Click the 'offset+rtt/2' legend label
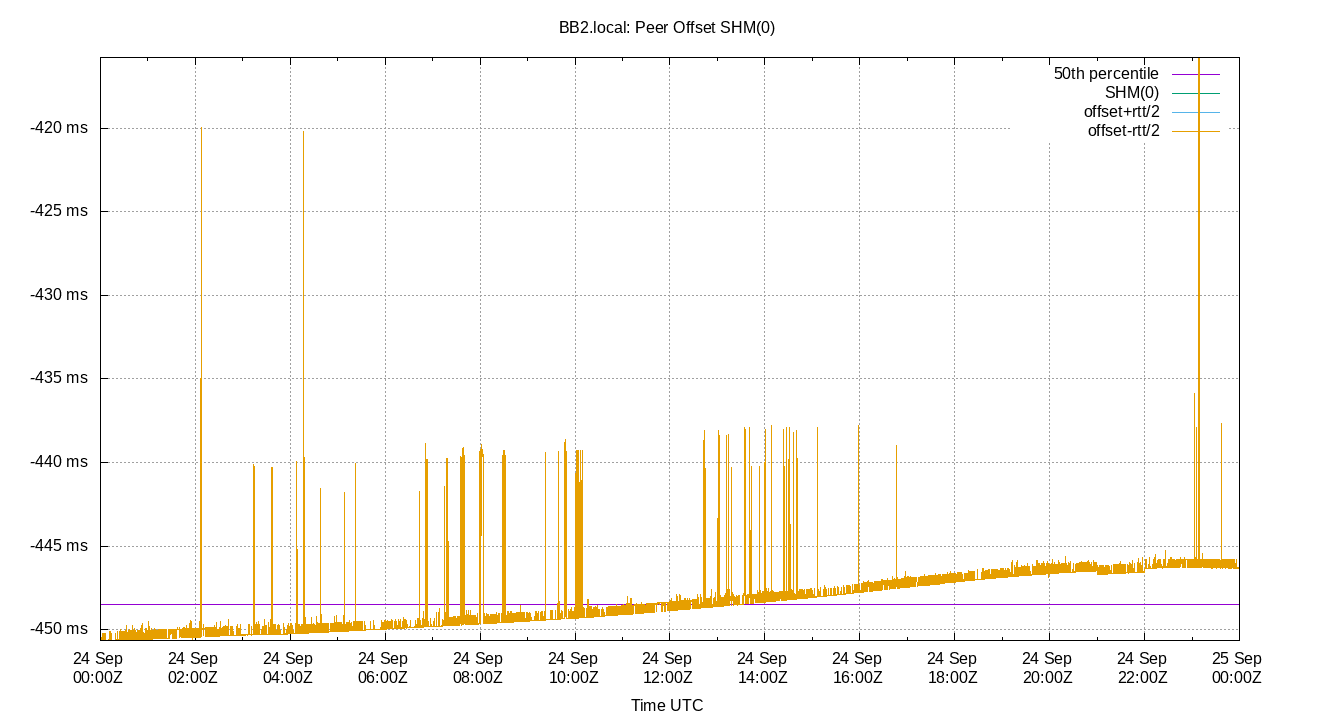1340x720 pixels. [x=1121, y=112]
